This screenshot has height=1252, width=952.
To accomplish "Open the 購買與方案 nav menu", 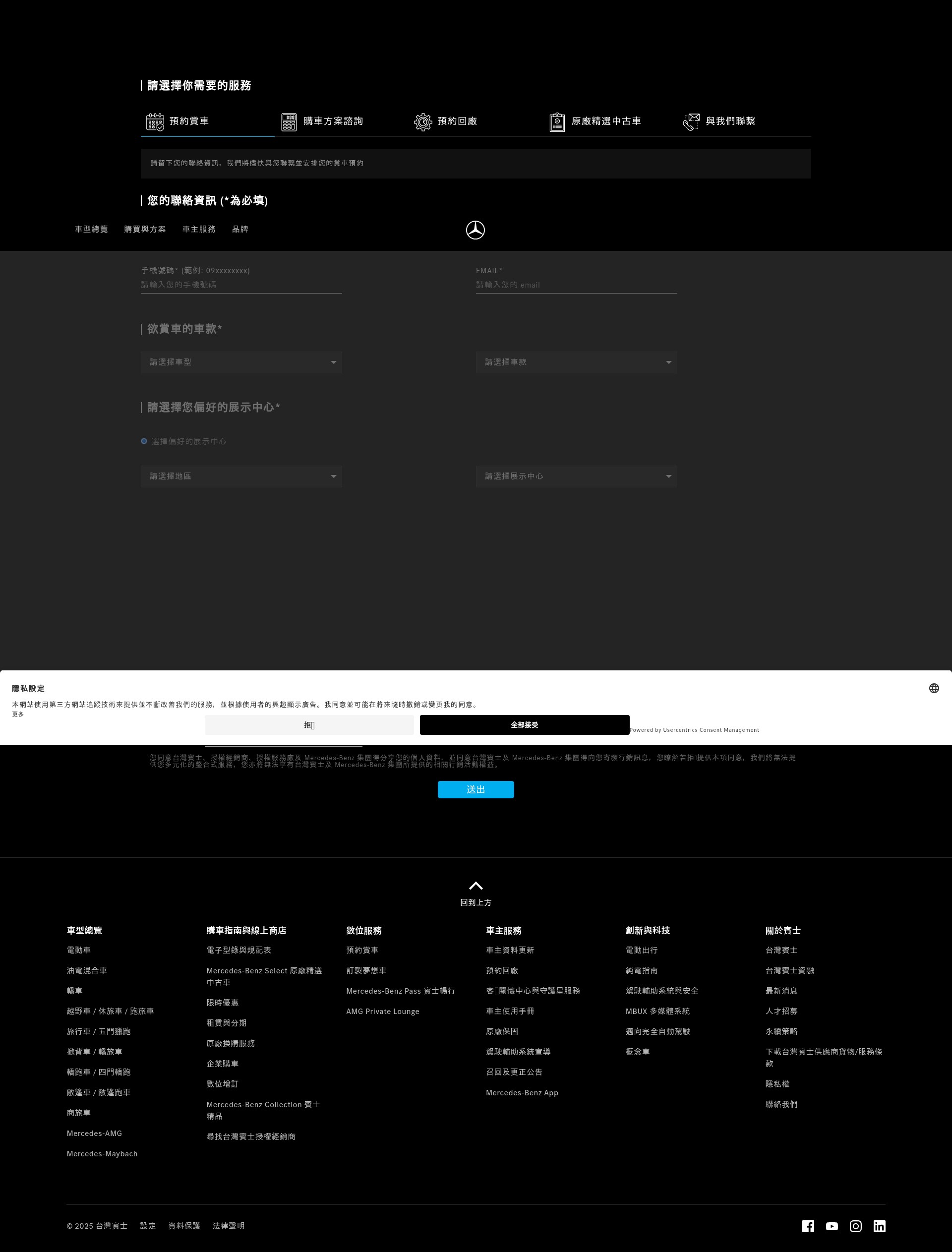I will pos(145,230).
